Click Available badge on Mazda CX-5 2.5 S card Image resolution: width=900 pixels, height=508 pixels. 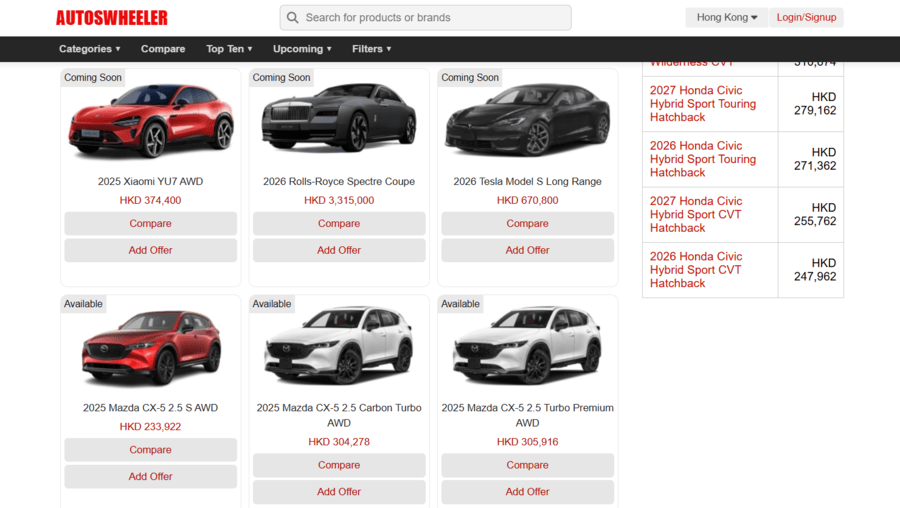[x=83, y=304]
